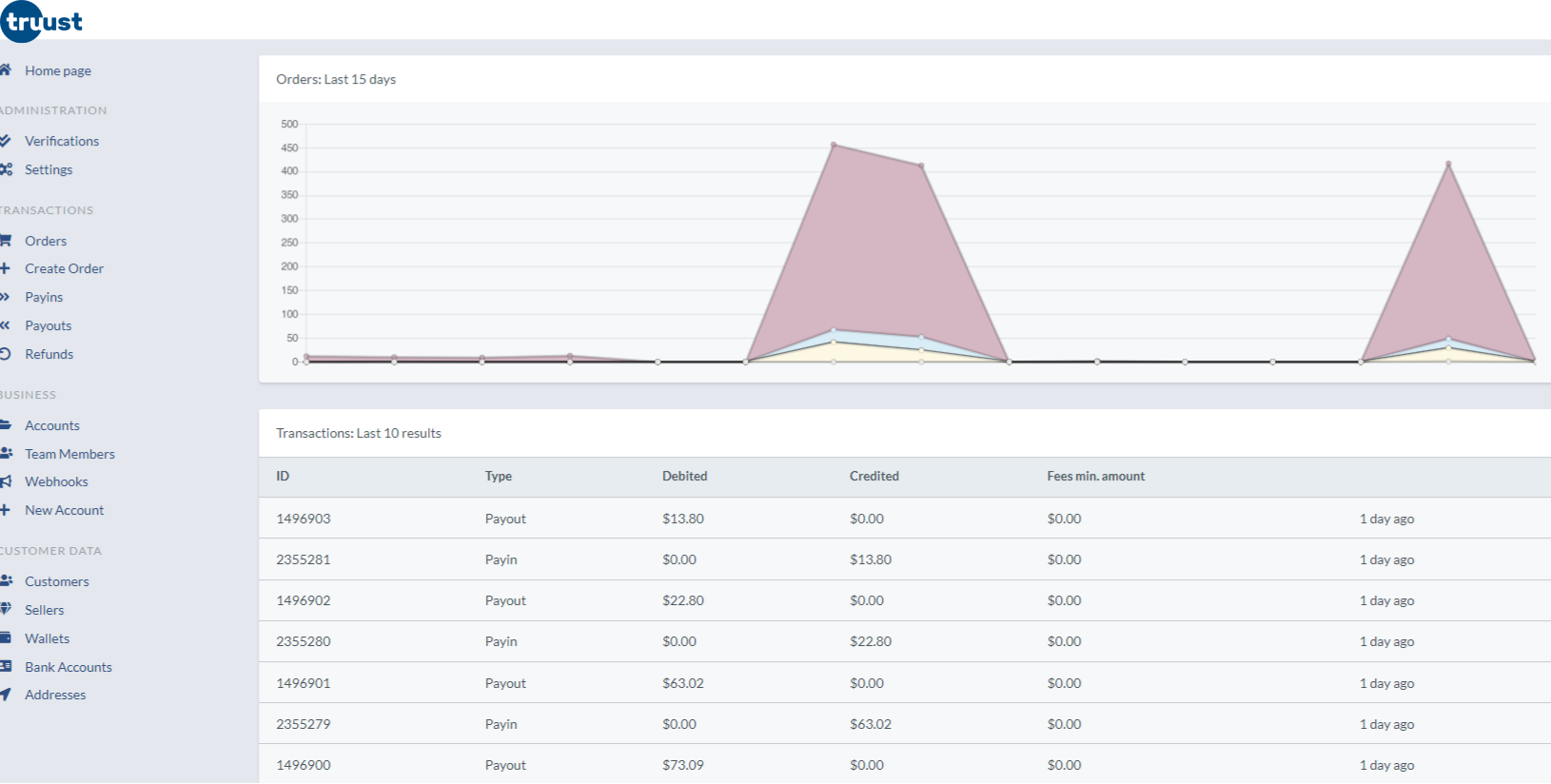Click the Team Members people icon

point(6,454)
